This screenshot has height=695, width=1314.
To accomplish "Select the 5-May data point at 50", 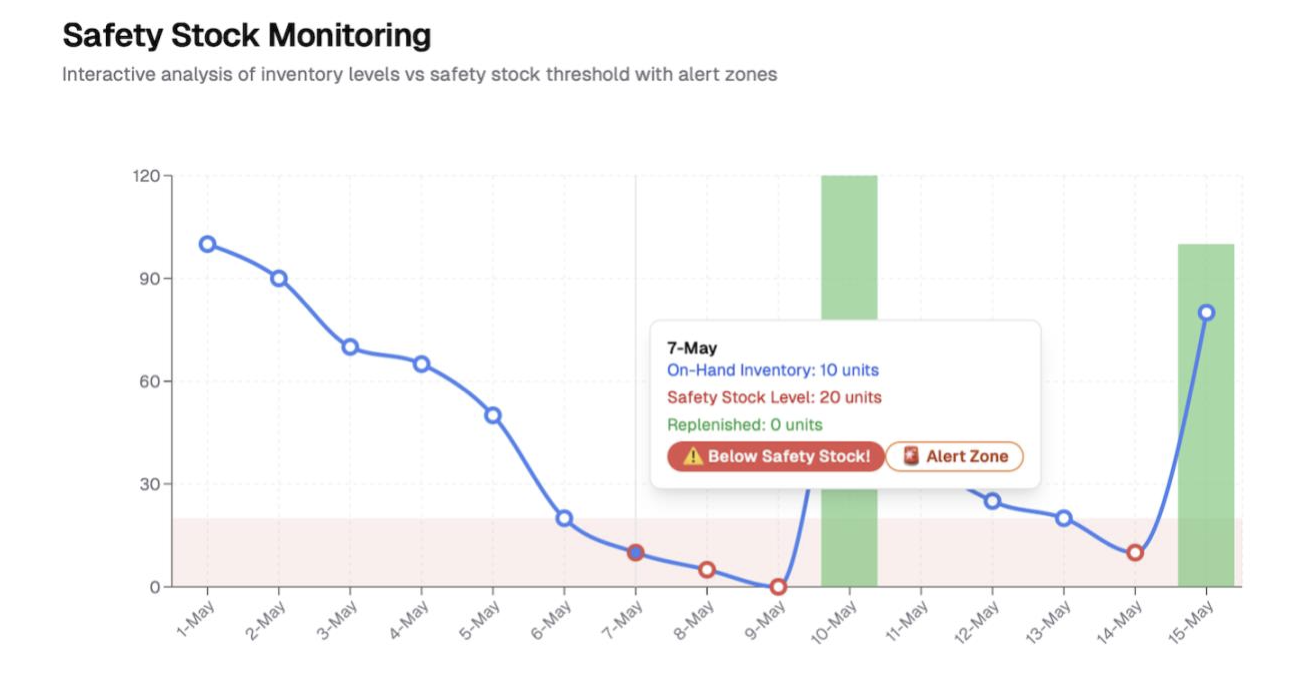I will point(493,415).
